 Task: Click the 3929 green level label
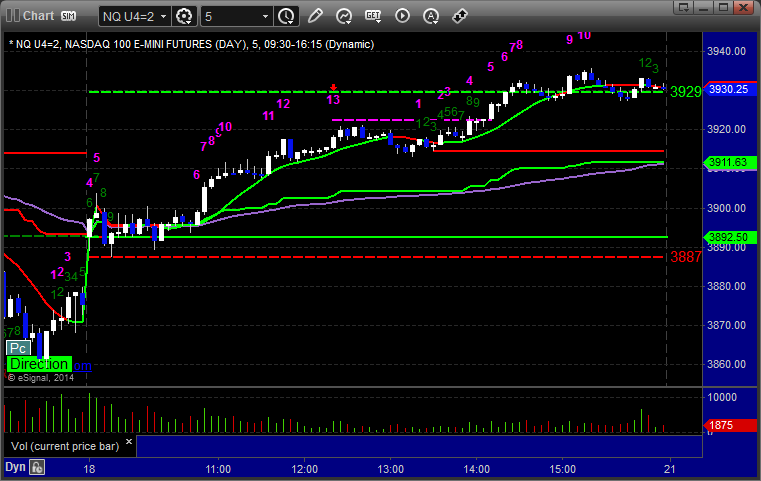click(686, 91)
